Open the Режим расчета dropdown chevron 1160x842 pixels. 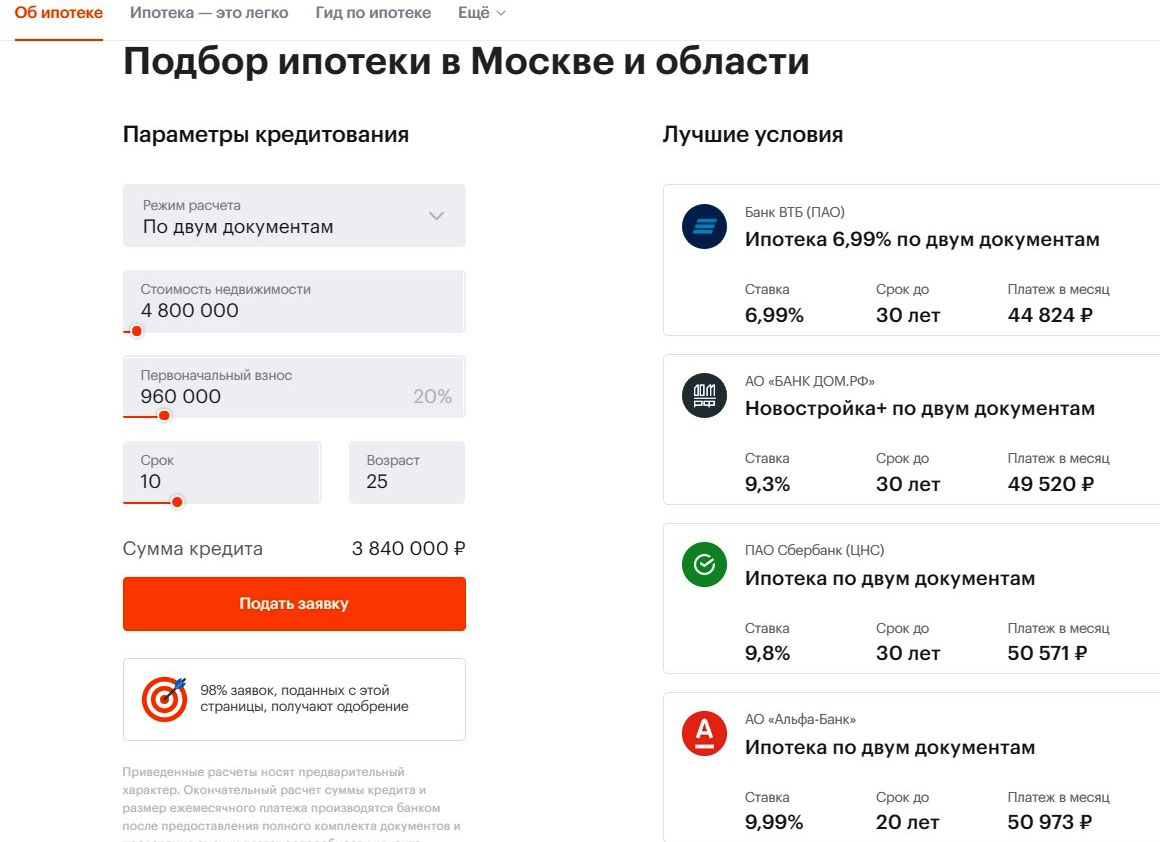pos(436,216)
